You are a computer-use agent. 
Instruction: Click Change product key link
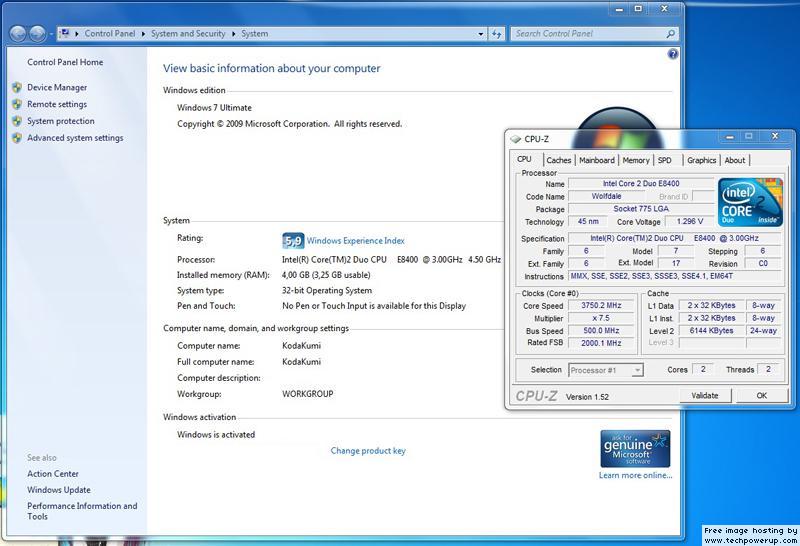368,451
